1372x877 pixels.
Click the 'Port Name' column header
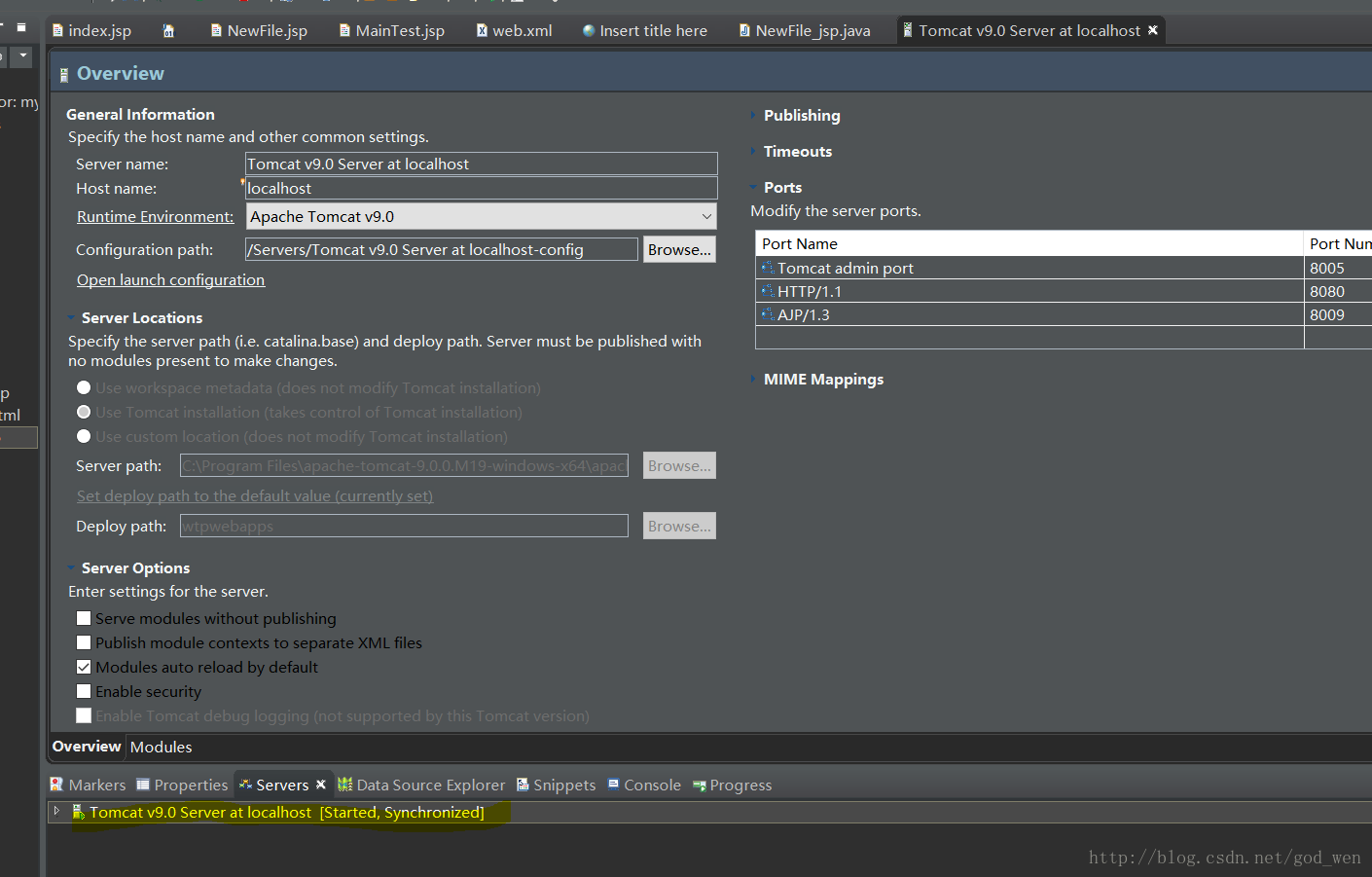click(x=1029, y=243)
